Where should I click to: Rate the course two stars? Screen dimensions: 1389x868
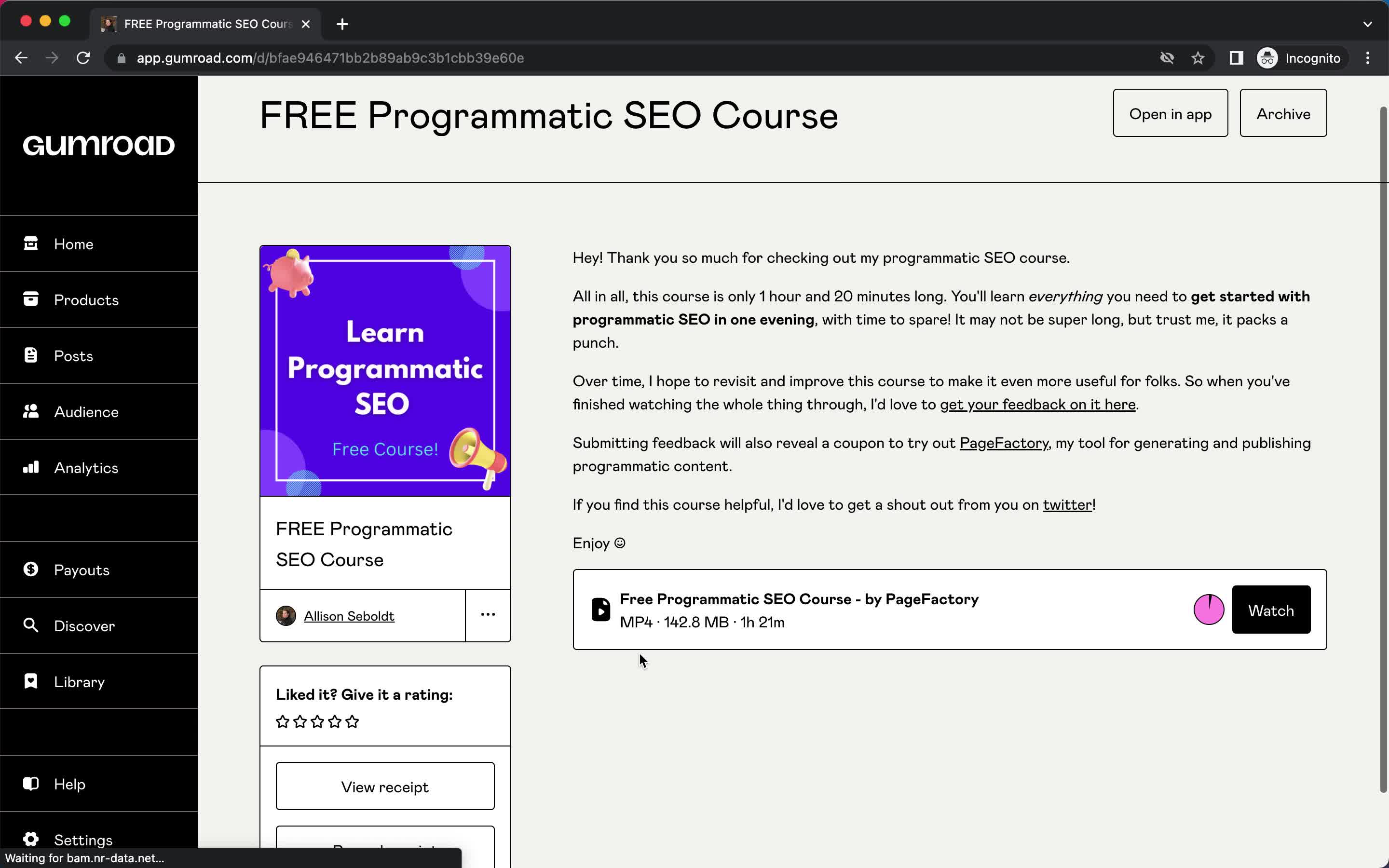300,721
